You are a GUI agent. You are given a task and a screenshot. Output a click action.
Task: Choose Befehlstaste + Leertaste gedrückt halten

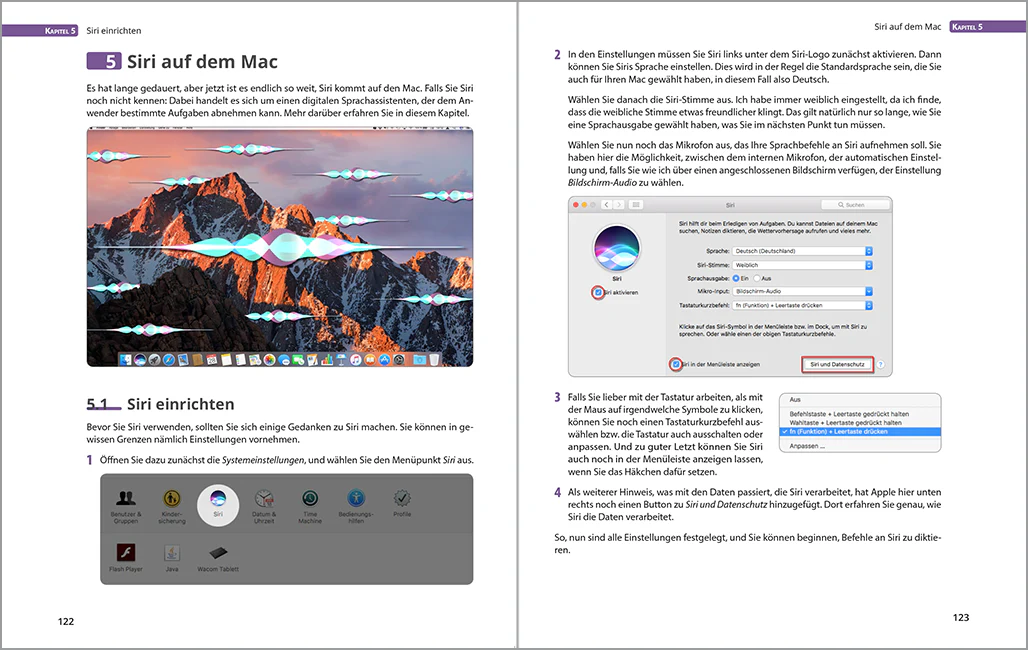click(860, 414)
